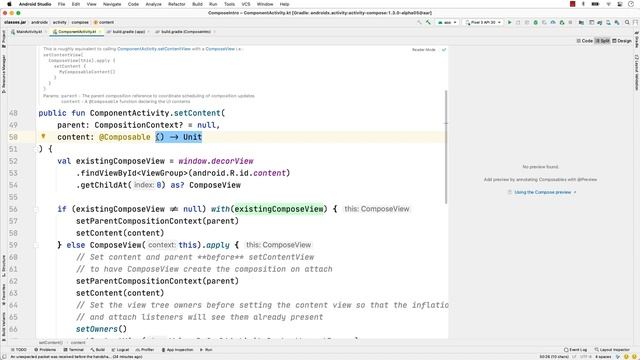Open the Run tool window at bottom
Viewport: 640px width, 360px height.
206,350
